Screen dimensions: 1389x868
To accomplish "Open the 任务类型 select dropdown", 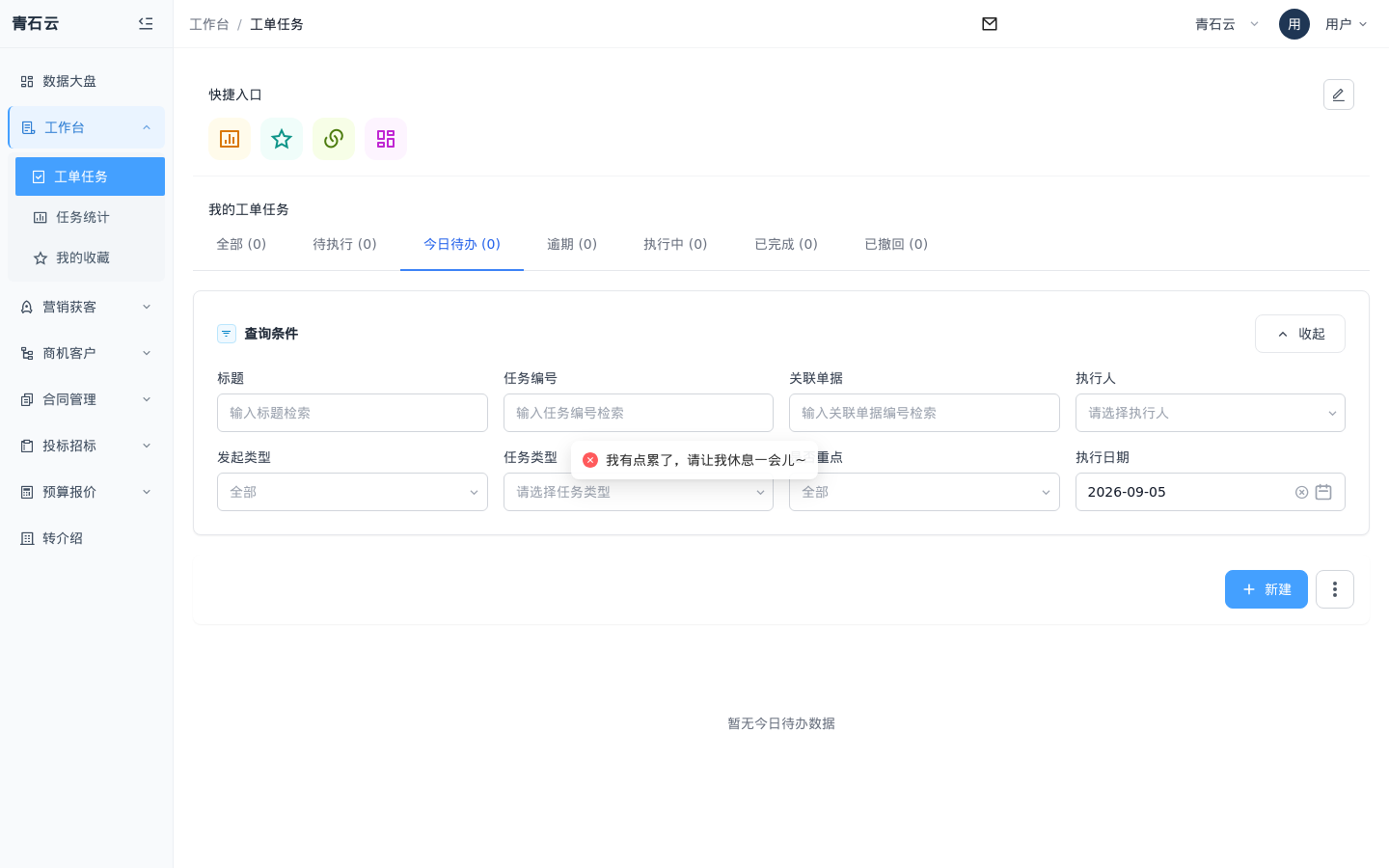I will click(639, 492).
